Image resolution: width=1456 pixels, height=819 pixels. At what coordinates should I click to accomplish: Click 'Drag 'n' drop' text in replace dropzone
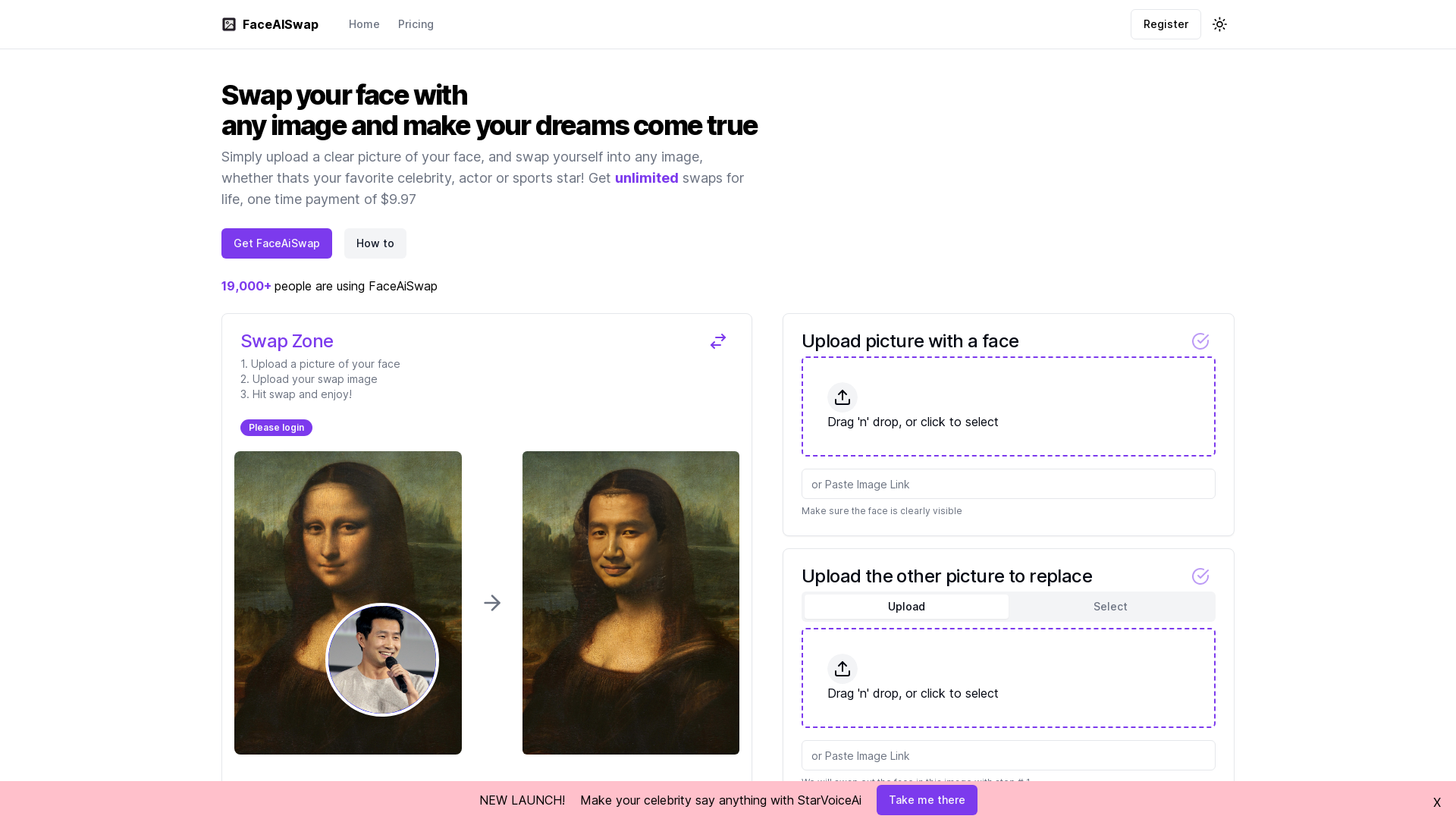tap(913, 693)
